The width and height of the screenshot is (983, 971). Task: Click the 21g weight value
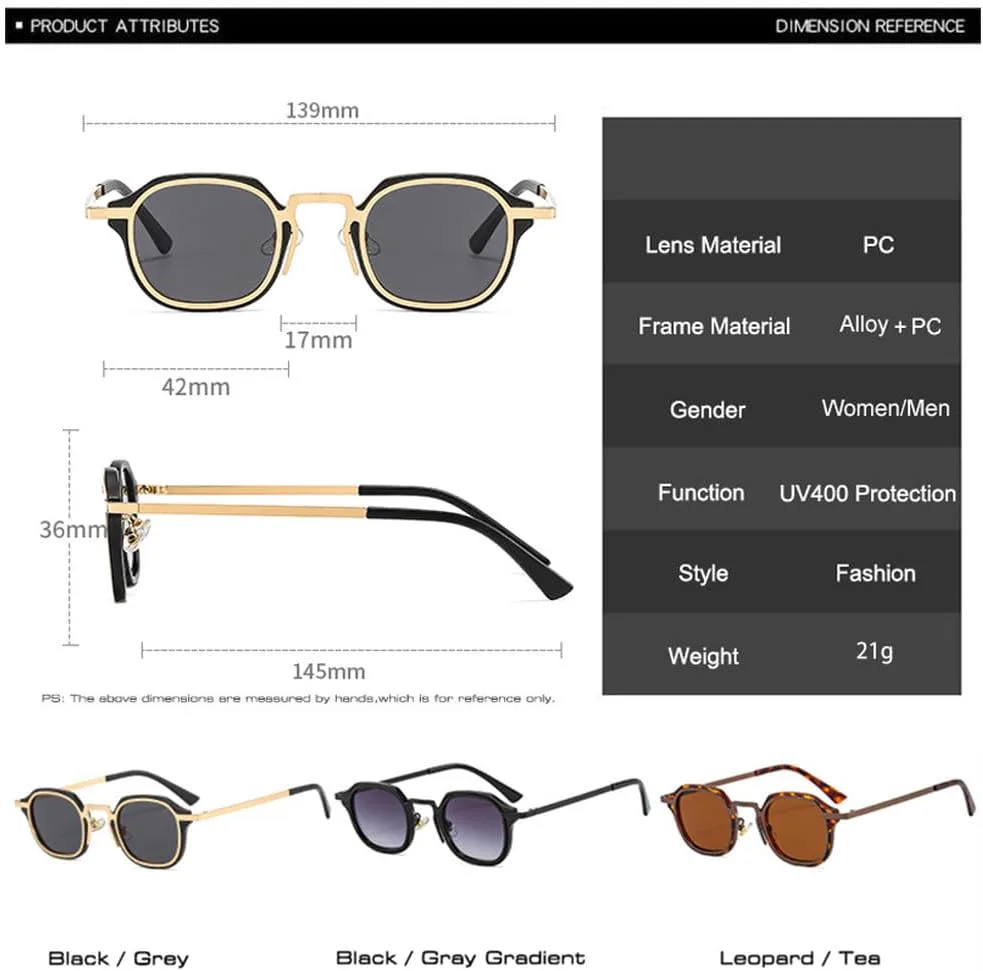[x=875, y=652]
